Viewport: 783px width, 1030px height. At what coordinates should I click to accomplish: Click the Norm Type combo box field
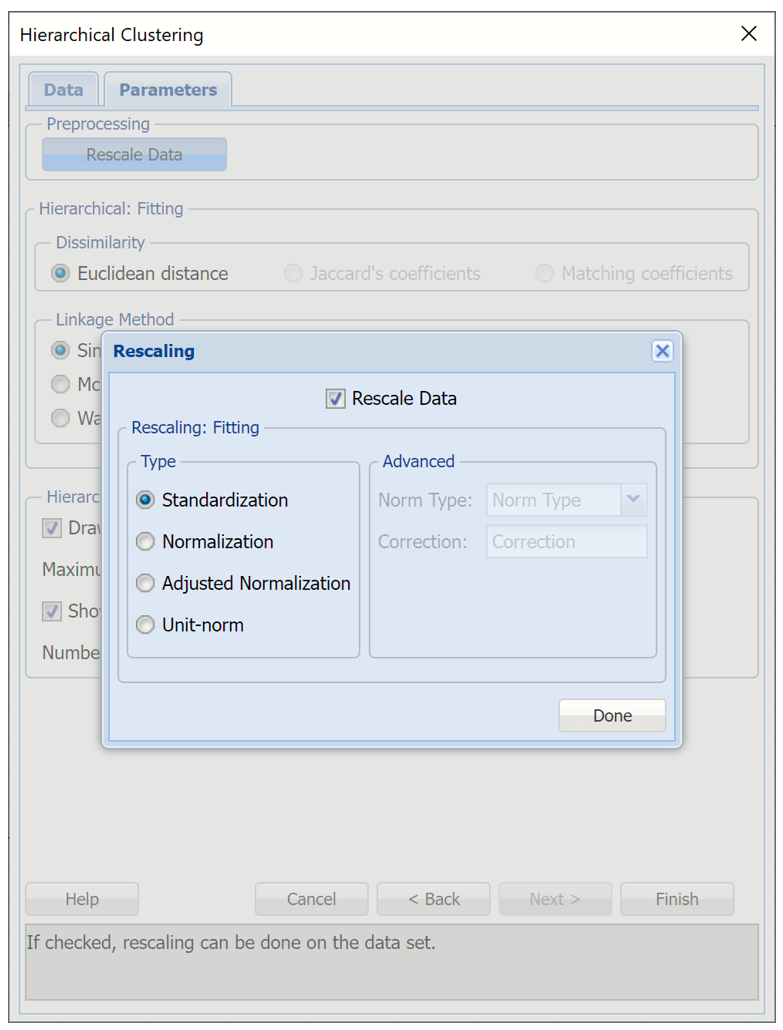click(553, 500)
